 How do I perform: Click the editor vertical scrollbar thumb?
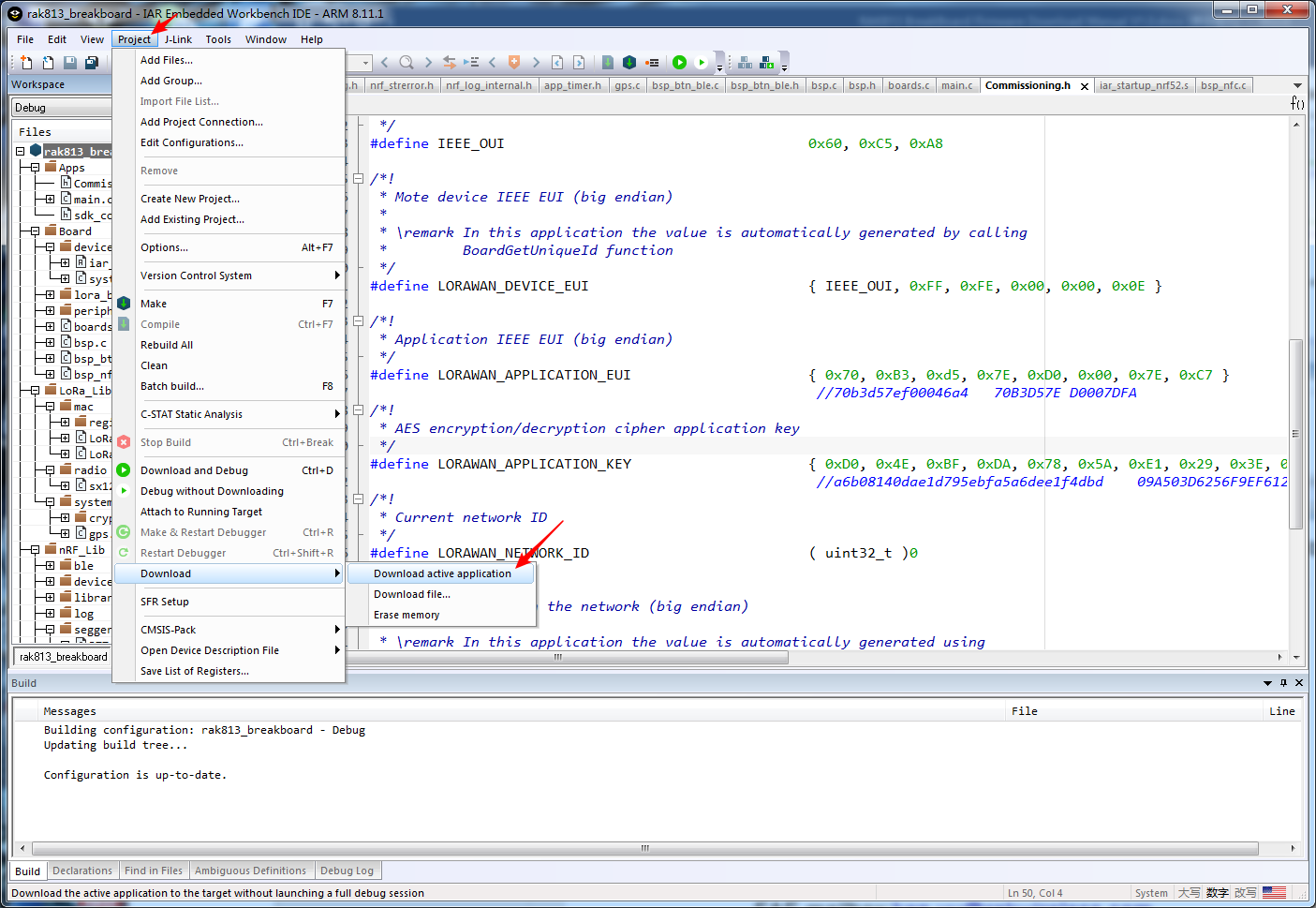click(x=1296, y=433)
